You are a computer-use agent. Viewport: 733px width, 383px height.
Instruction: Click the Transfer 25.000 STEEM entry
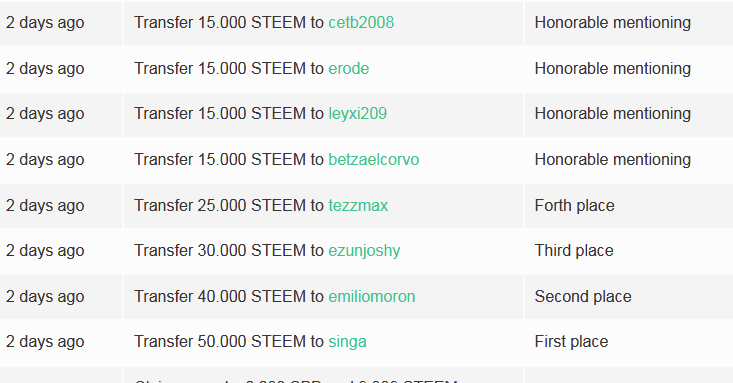(x=261, y=205)
